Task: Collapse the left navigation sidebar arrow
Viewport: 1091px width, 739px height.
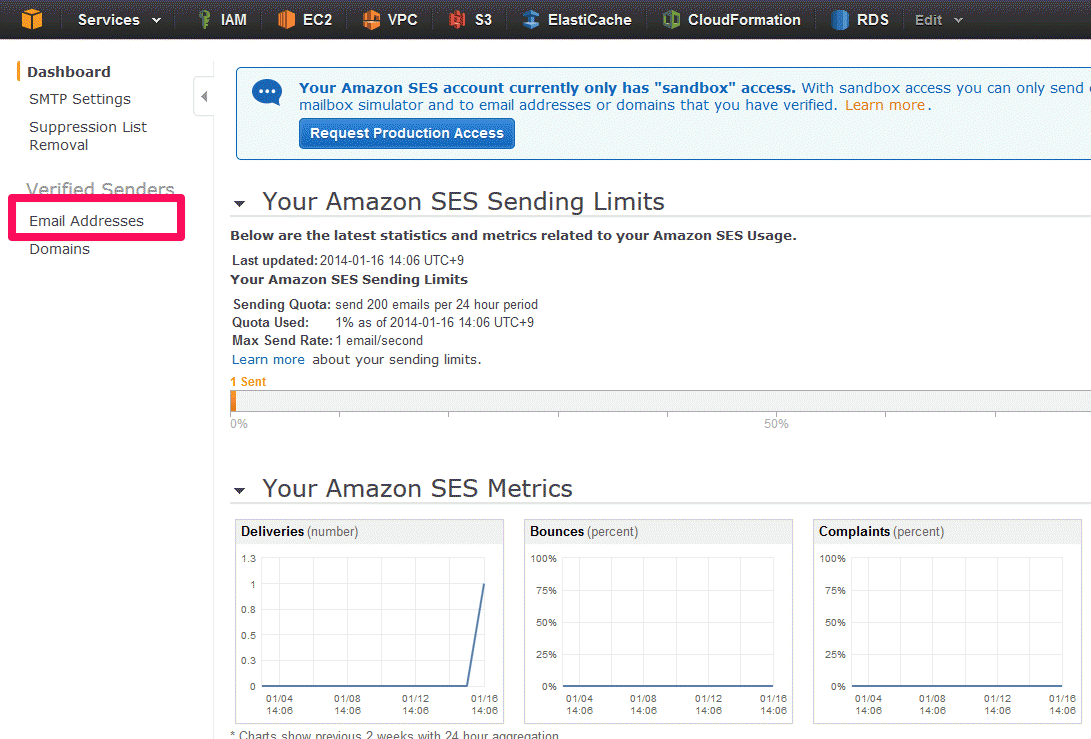Action: coord(203,97)
